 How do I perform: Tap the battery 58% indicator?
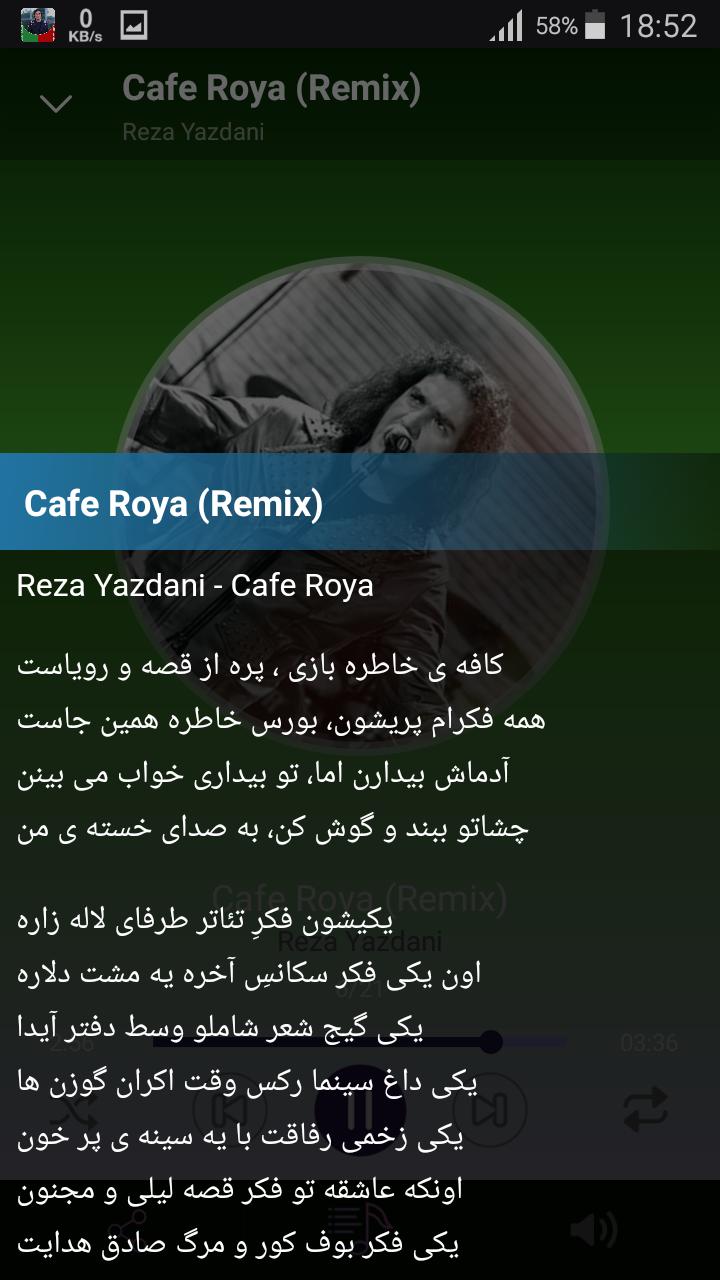click(x=571, y=26)
